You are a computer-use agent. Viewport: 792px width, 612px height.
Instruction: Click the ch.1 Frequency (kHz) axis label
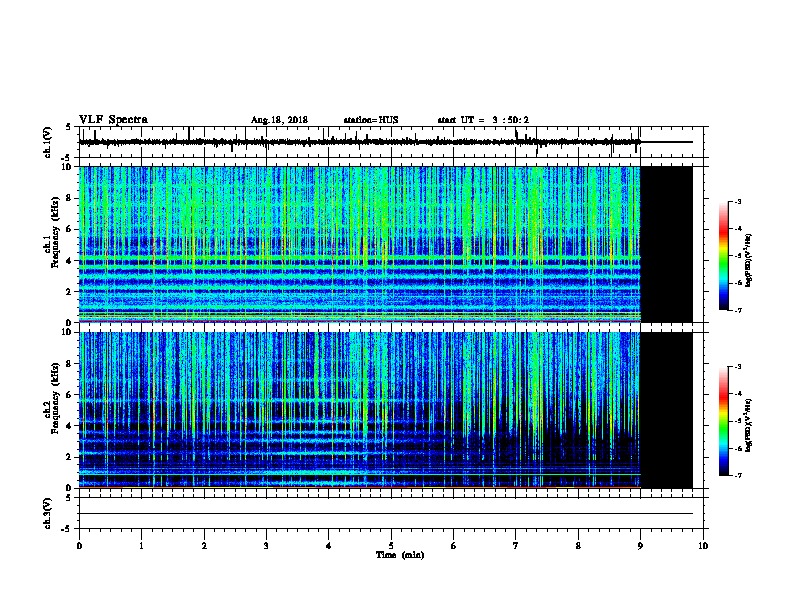coord(52,232)
